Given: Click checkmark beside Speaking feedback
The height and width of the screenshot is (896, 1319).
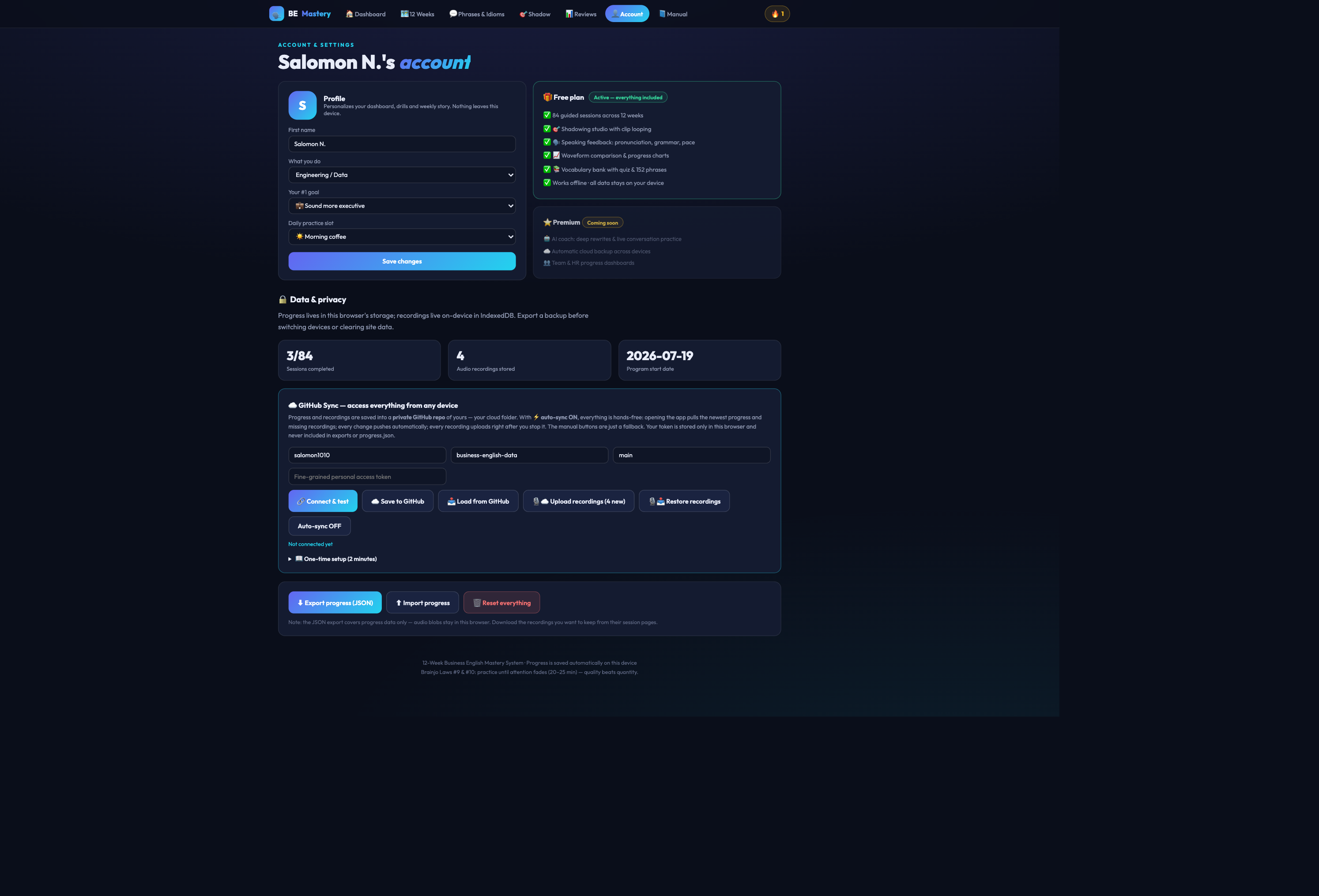Looking at the screenshot, I should tap(547, 143).
